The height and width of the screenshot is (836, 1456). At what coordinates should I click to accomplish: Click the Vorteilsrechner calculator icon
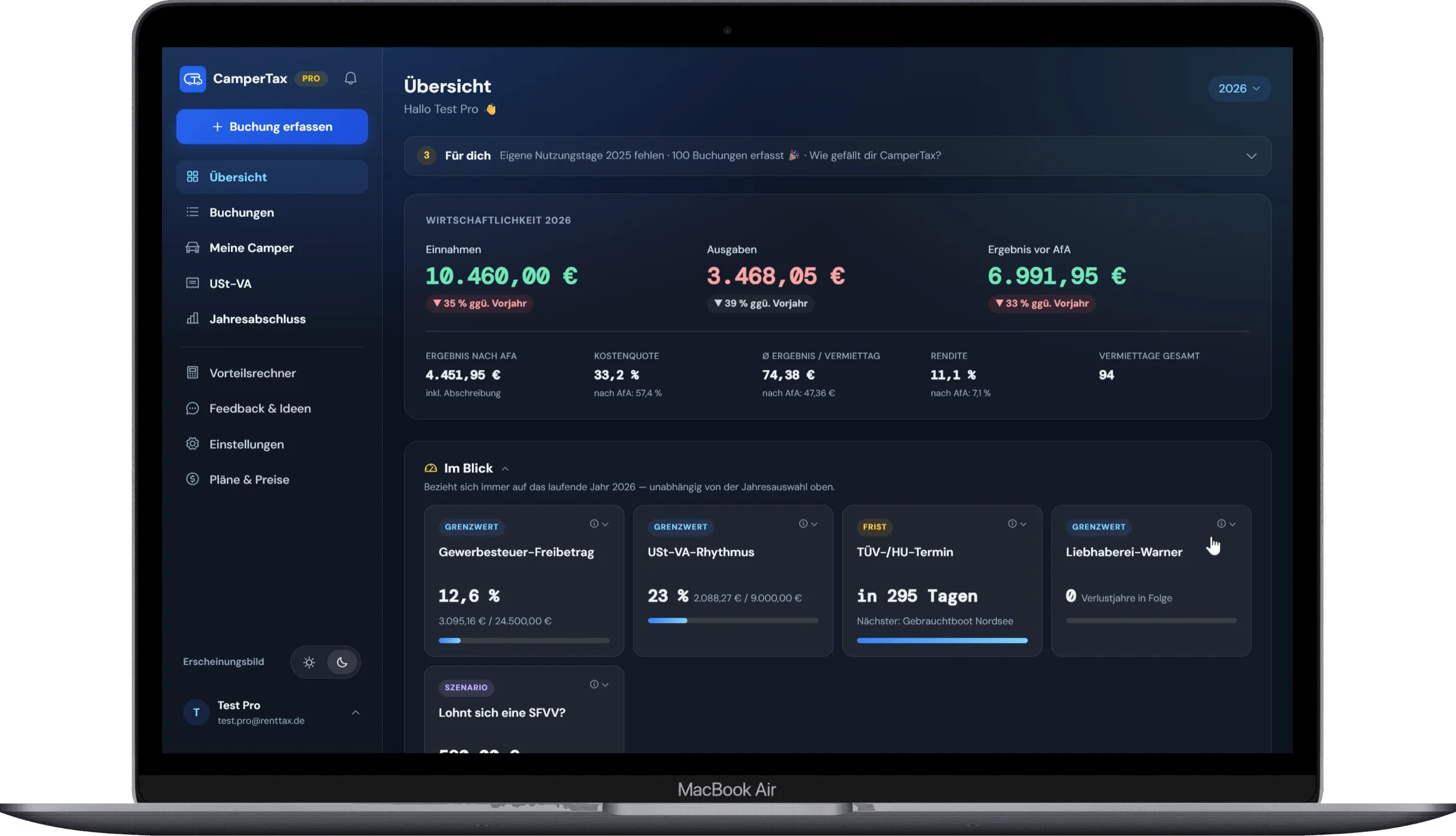click(193, 373)
